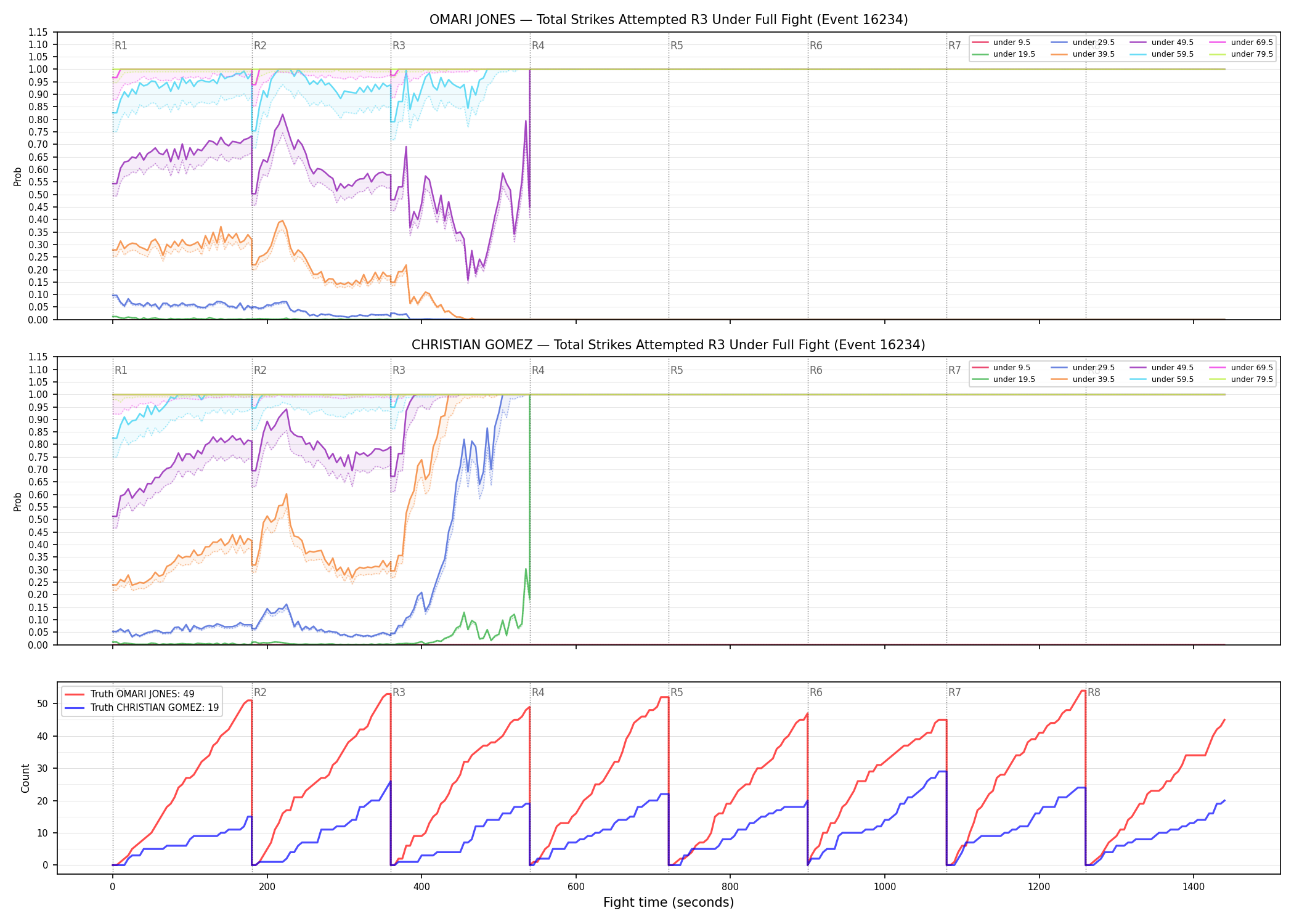Image resolution: width=1294 pixels, height=924 pixels.
Task: Click the R7 round marker in Count chart
Action: coord(954,692)
